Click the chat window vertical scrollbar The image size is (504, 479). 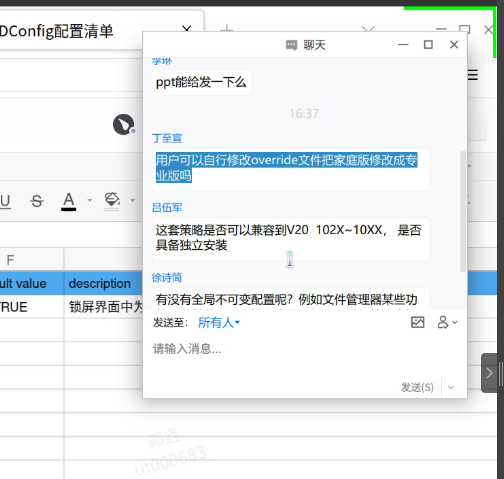[x=463, y=211]
